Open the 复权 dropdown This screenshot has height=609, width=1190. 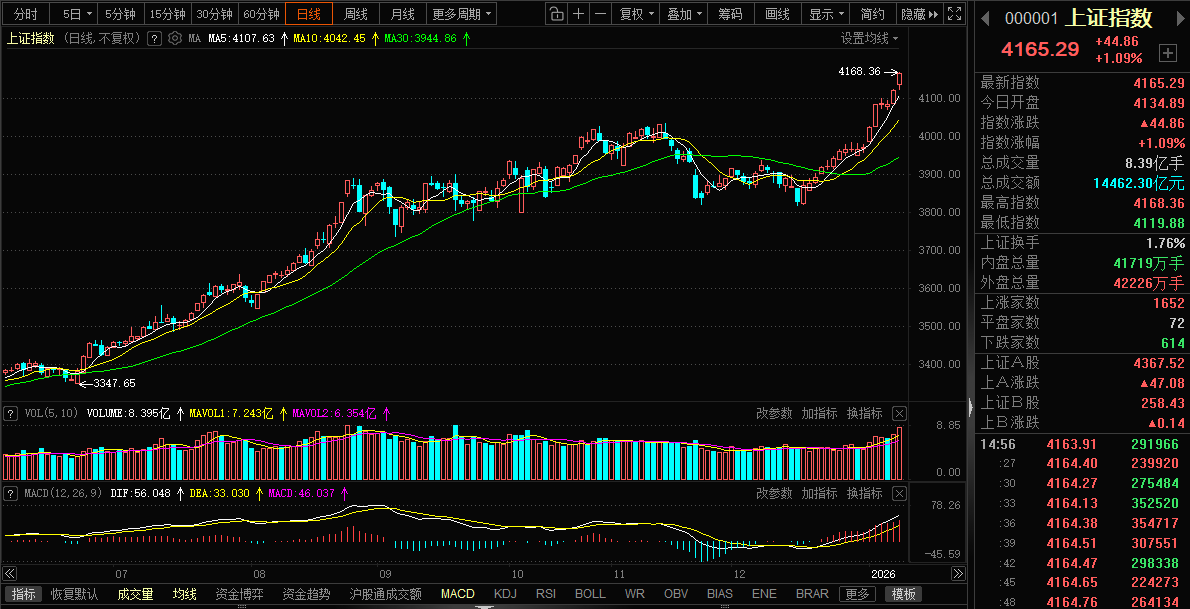click(x=637, y=14)
